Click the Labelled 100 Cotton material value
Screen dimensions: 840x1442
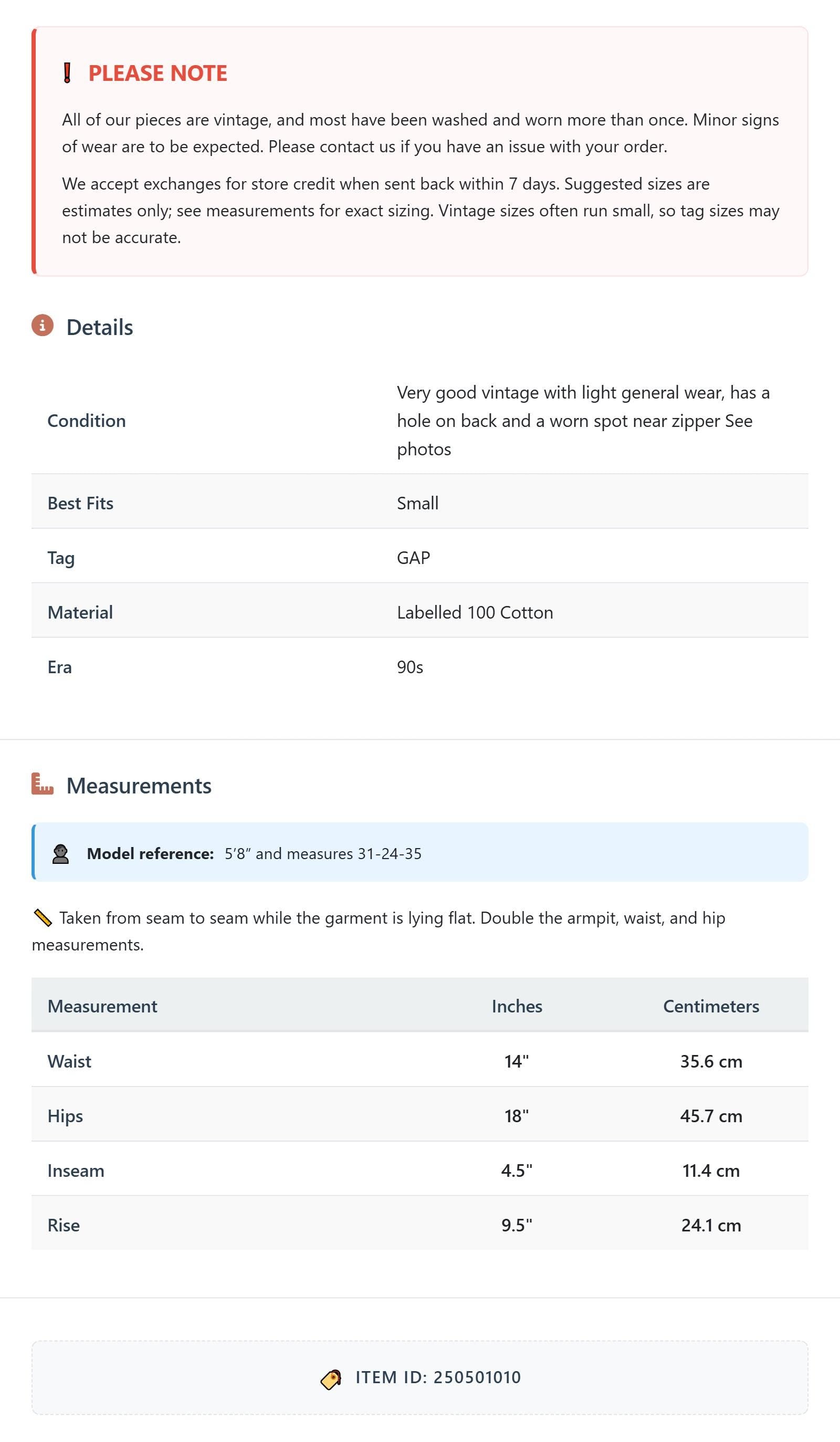coord(475,612)
